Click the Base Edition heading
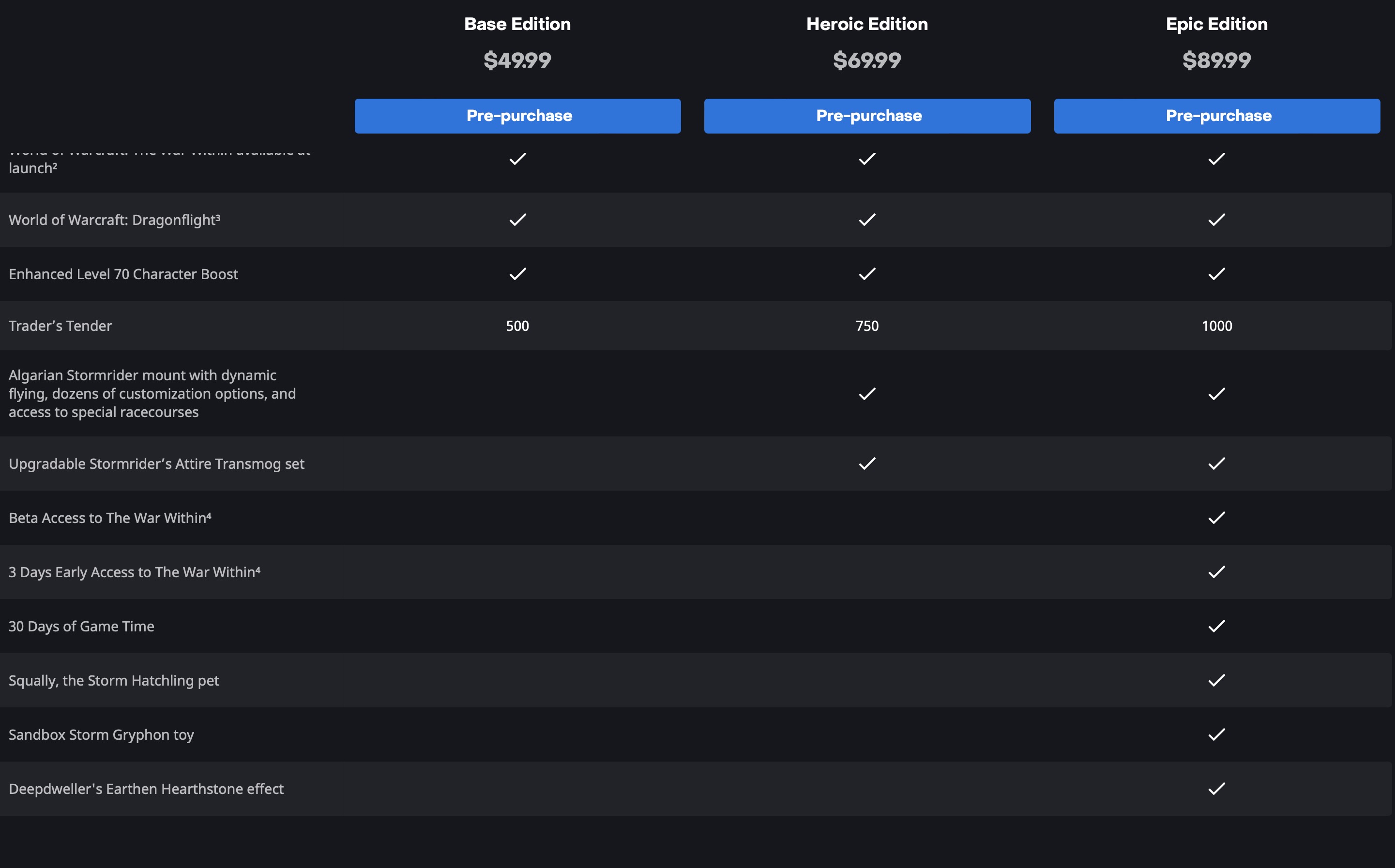Screen dimensions: 1395x868 (x=517, y=24)
